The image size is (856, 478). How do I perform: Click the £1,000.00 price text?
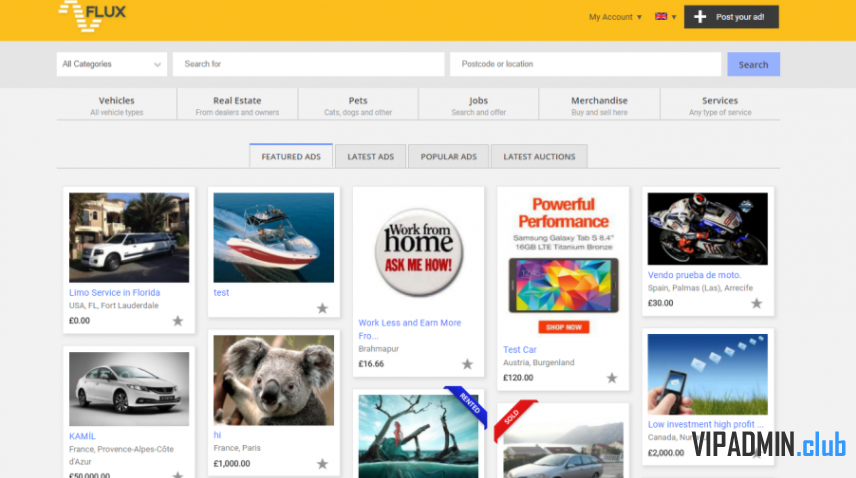click(x=232, y=464)
